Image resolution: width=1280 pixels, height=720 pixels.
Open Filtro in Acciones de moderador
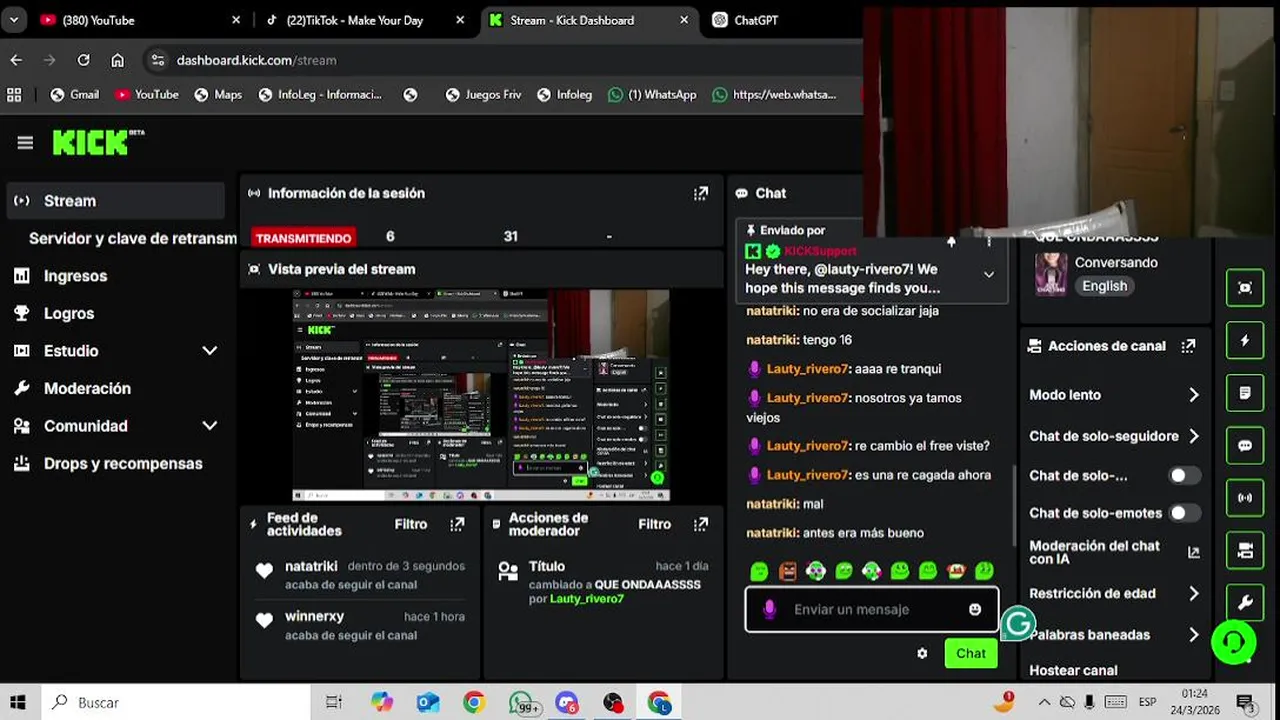coord(655,524)
